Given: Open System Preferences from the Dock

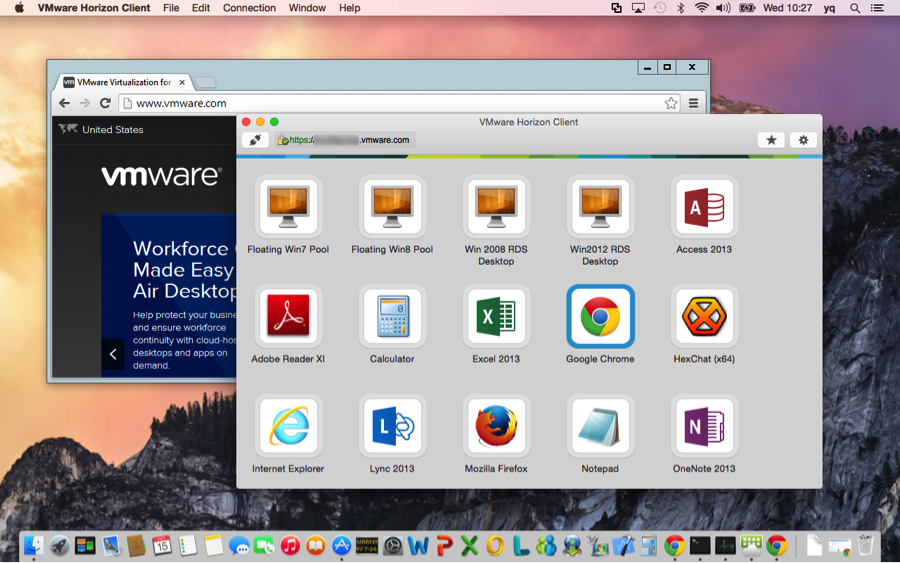Looking at the screenshot, I should (x=393, y=545).
